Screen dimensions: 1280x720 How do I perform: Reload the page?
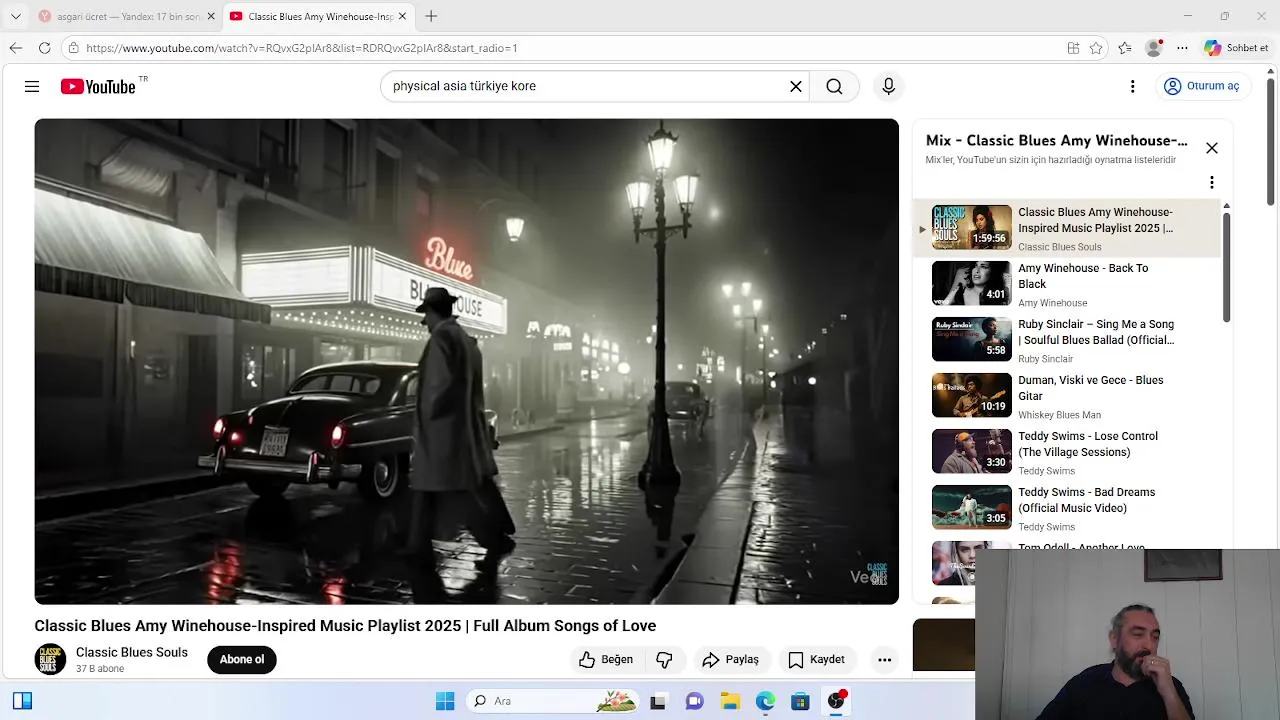44,48
